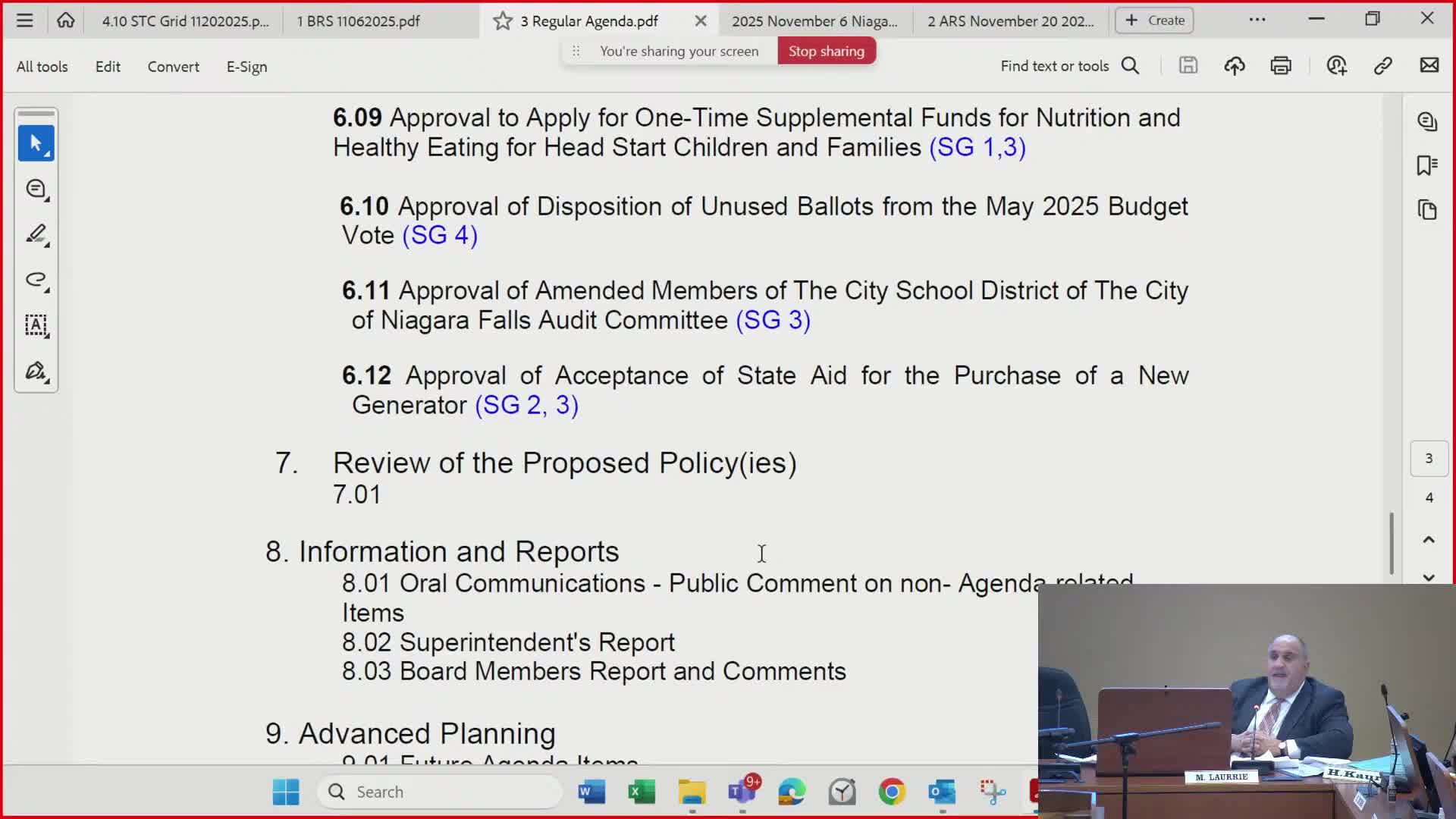Print the document with printer icon
The height and width of the screenshot is (819, 1456).
(x=1281, y=66)
